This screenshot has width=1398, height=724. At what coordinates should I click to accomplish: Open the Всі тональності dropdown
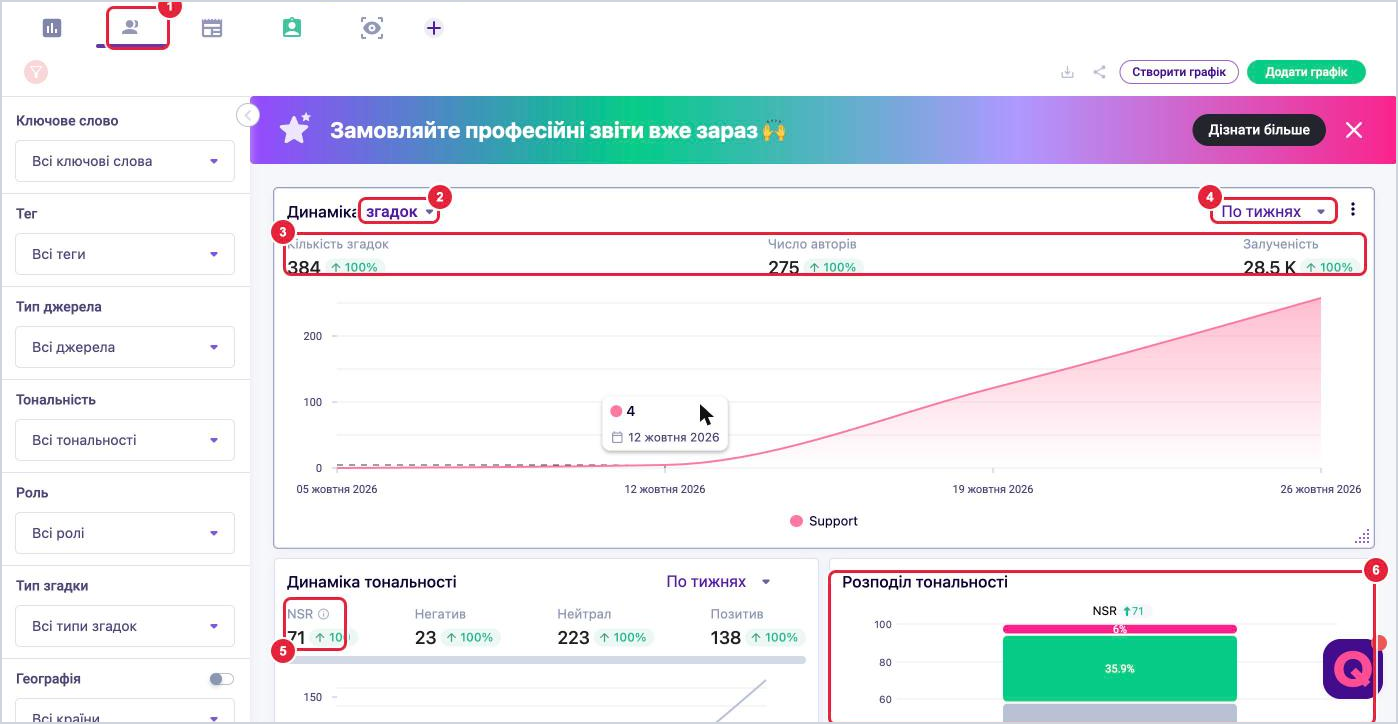point(125,440)
